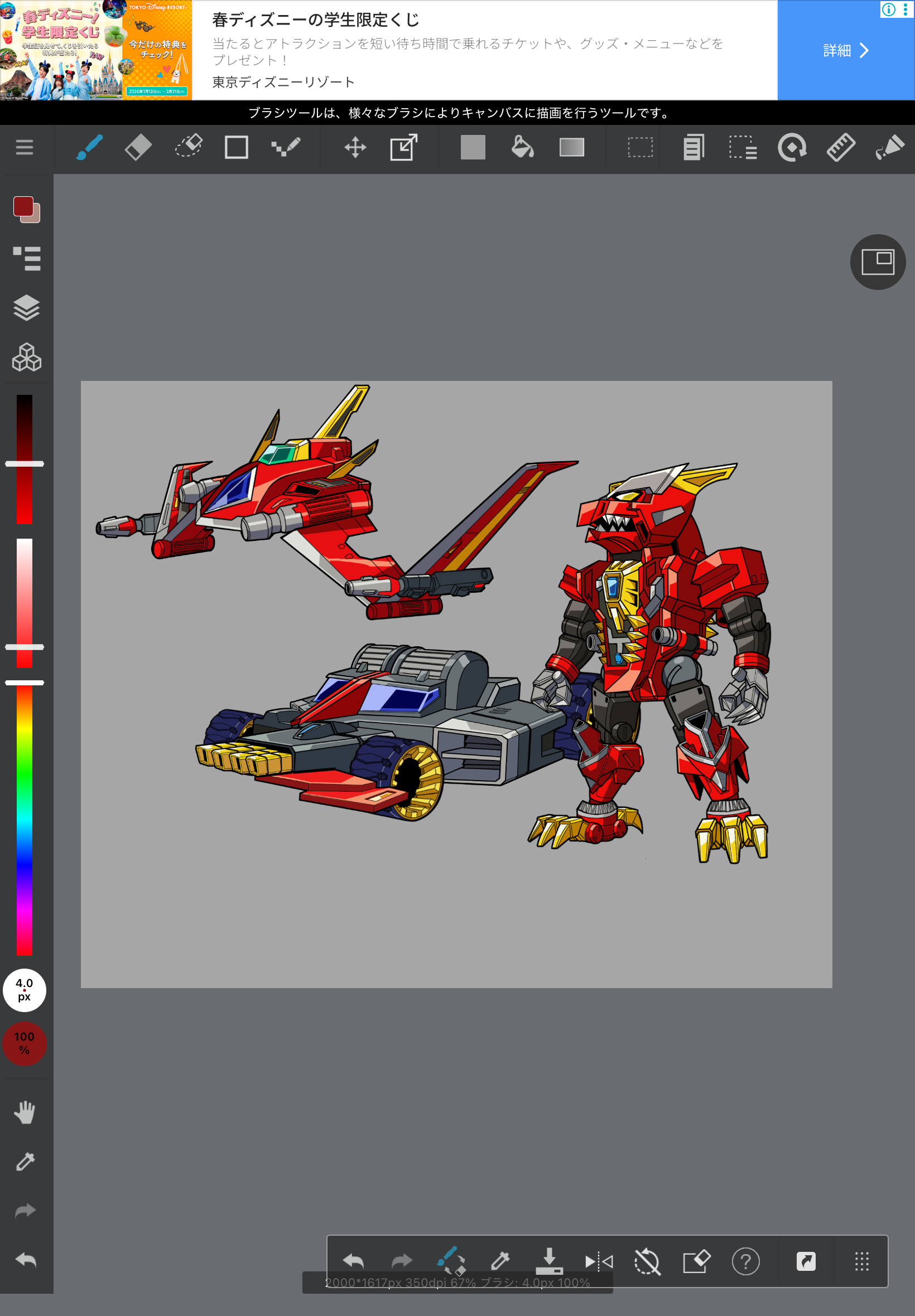Activate the rectangular Select tool
Viewport: 915px width, 1316px height.
click(x=640, y=148)
